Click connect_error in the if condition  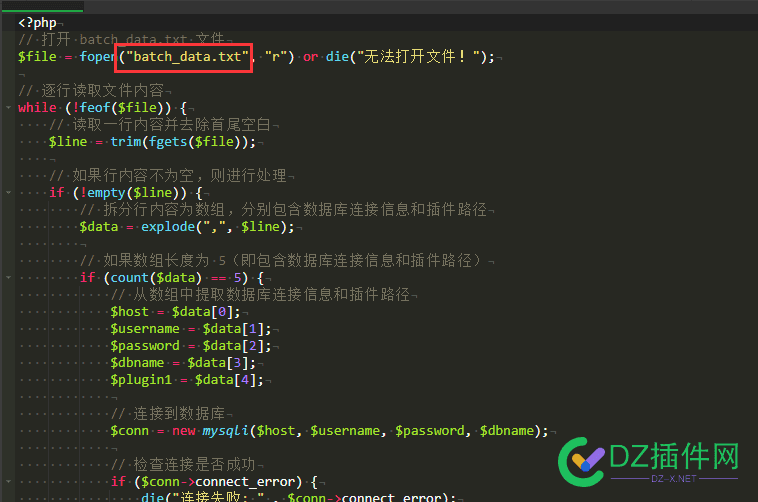coord(245,482)
